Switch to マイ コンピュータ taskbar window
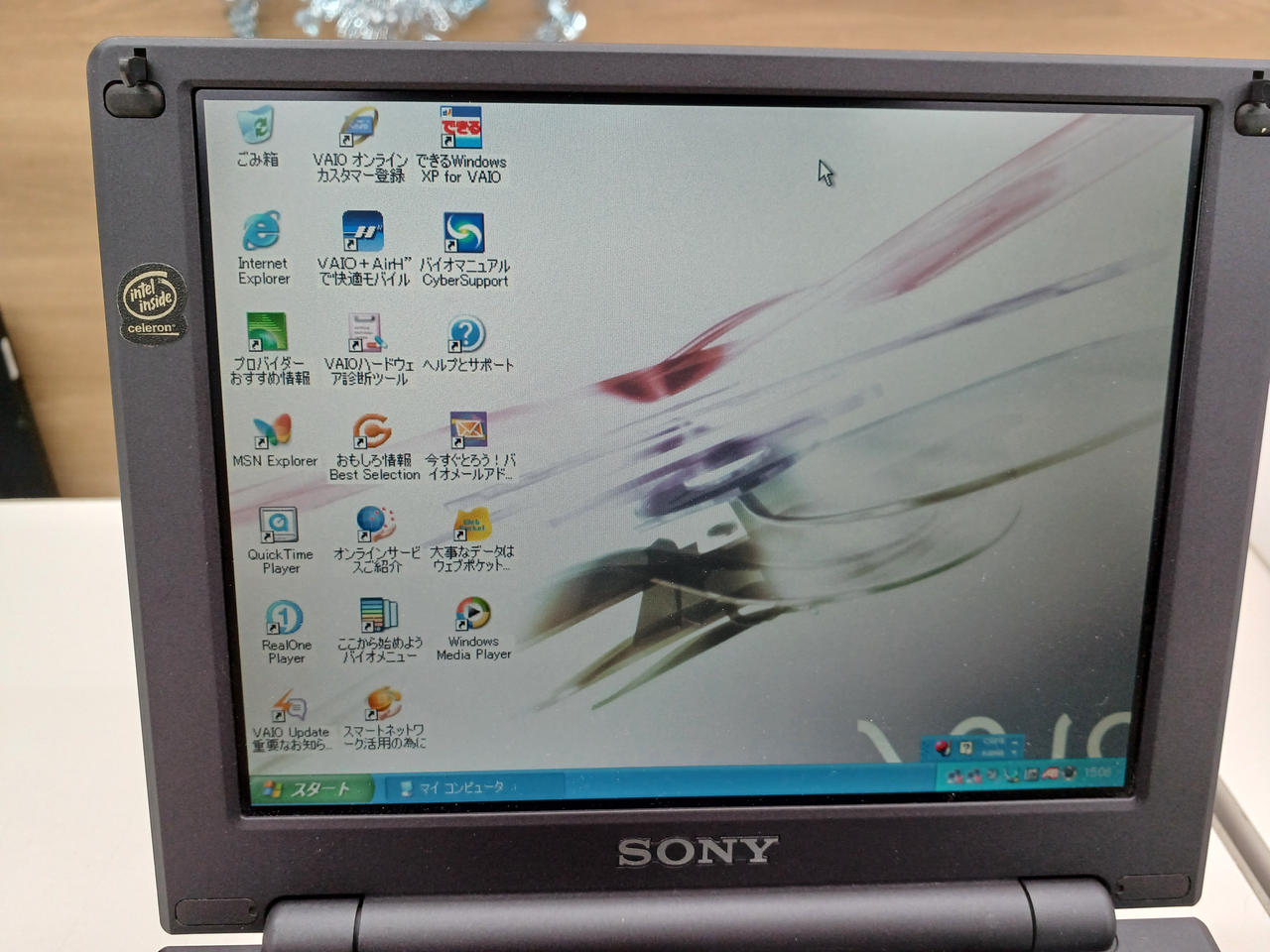This screenshot has height=952, width=1270. tap(456, 787)
